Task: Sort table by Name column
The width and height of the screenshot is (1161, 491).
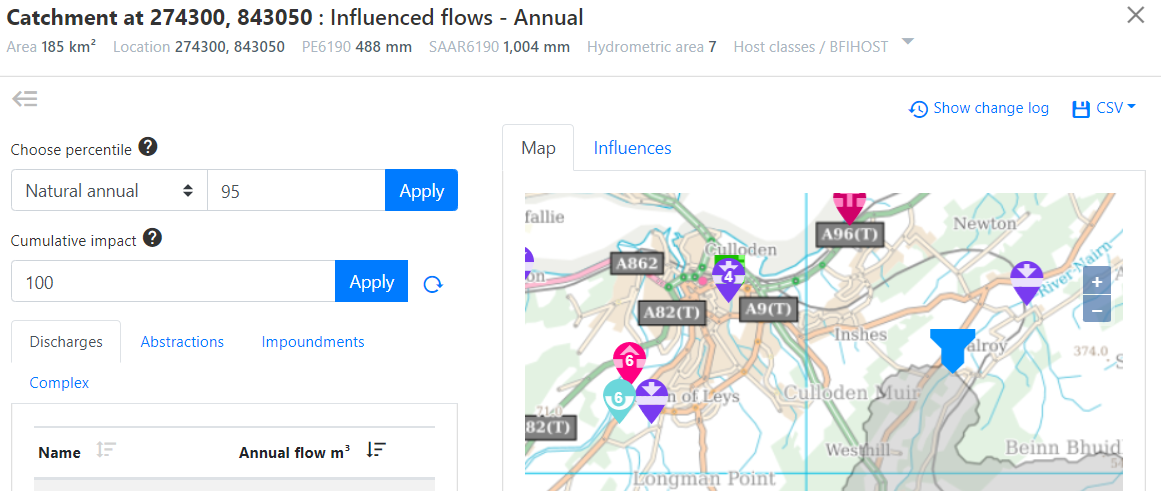Action: click(x=106, y=451)
